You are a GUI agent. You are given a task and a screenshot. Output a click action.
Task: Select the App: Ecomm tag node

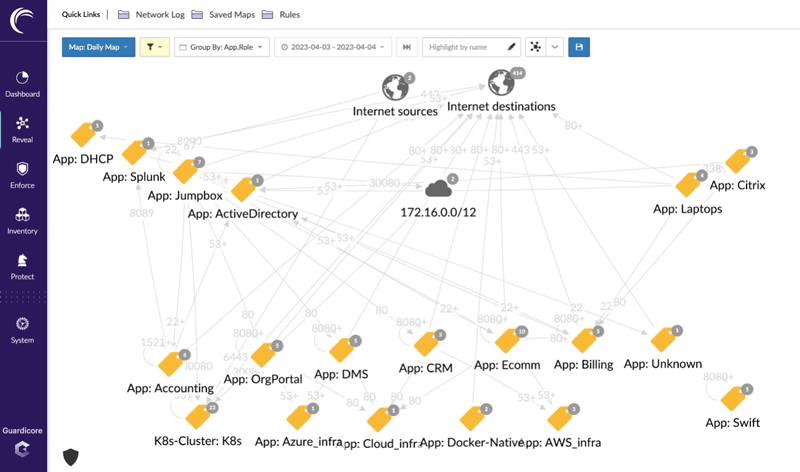click(507, 341)
